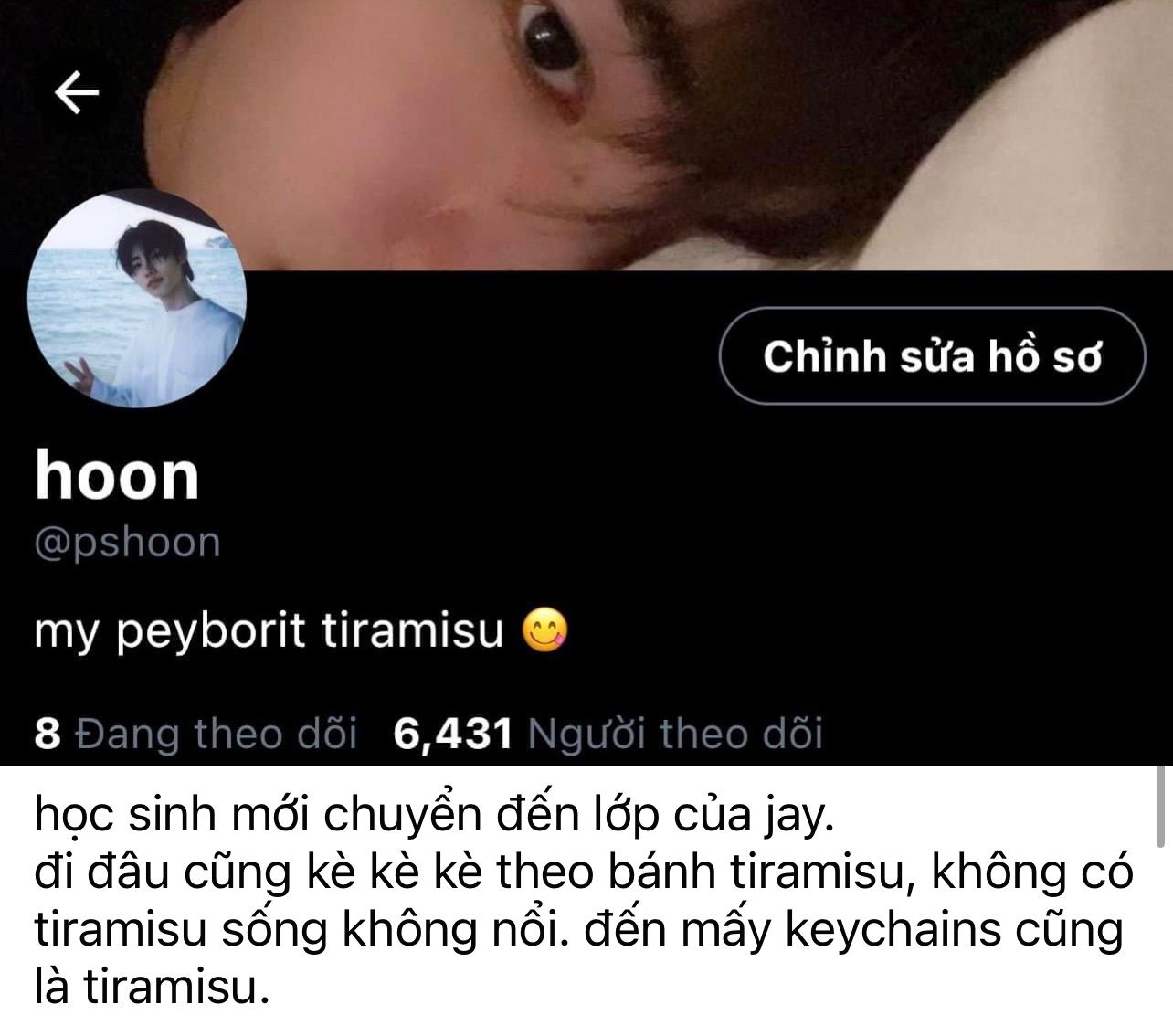Click the caption line mentioning lớp của jay
1173x1036 pixels.
(435, 815)
